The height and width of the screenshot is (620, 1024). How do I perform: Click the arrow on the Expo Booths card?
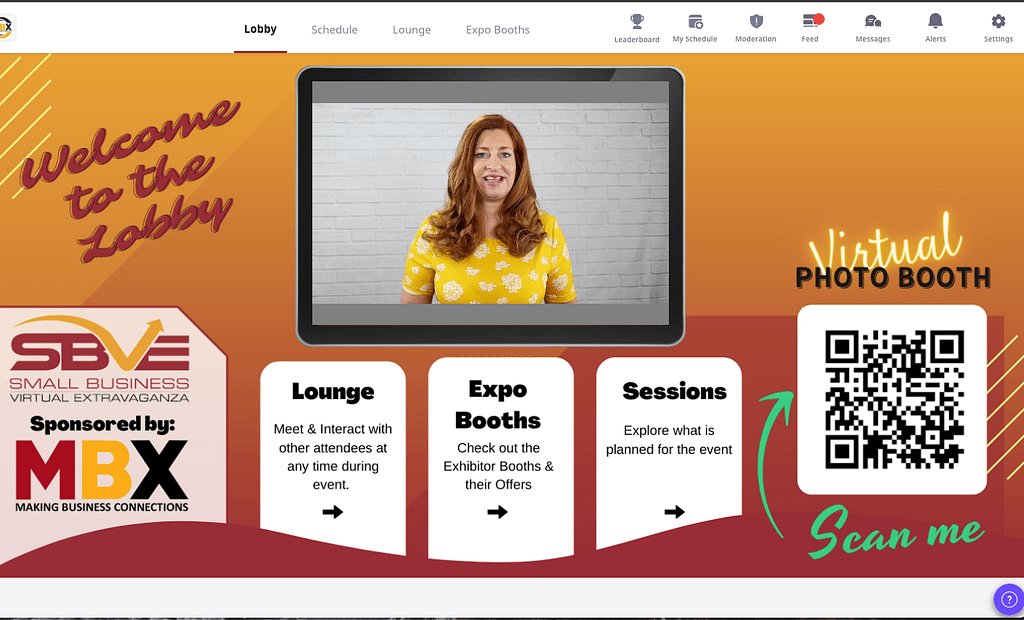coord(498,512)
